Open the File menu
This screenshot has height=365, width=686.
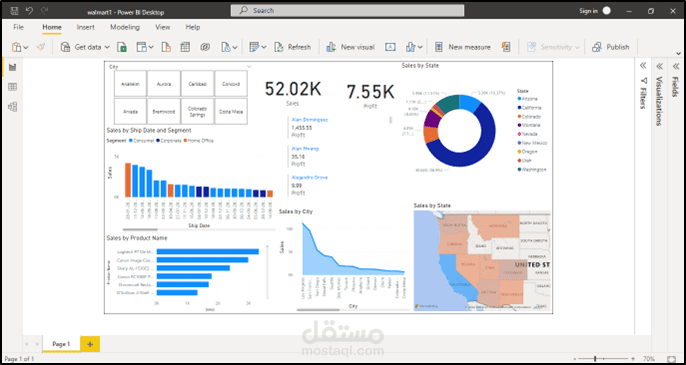[18, 27]
